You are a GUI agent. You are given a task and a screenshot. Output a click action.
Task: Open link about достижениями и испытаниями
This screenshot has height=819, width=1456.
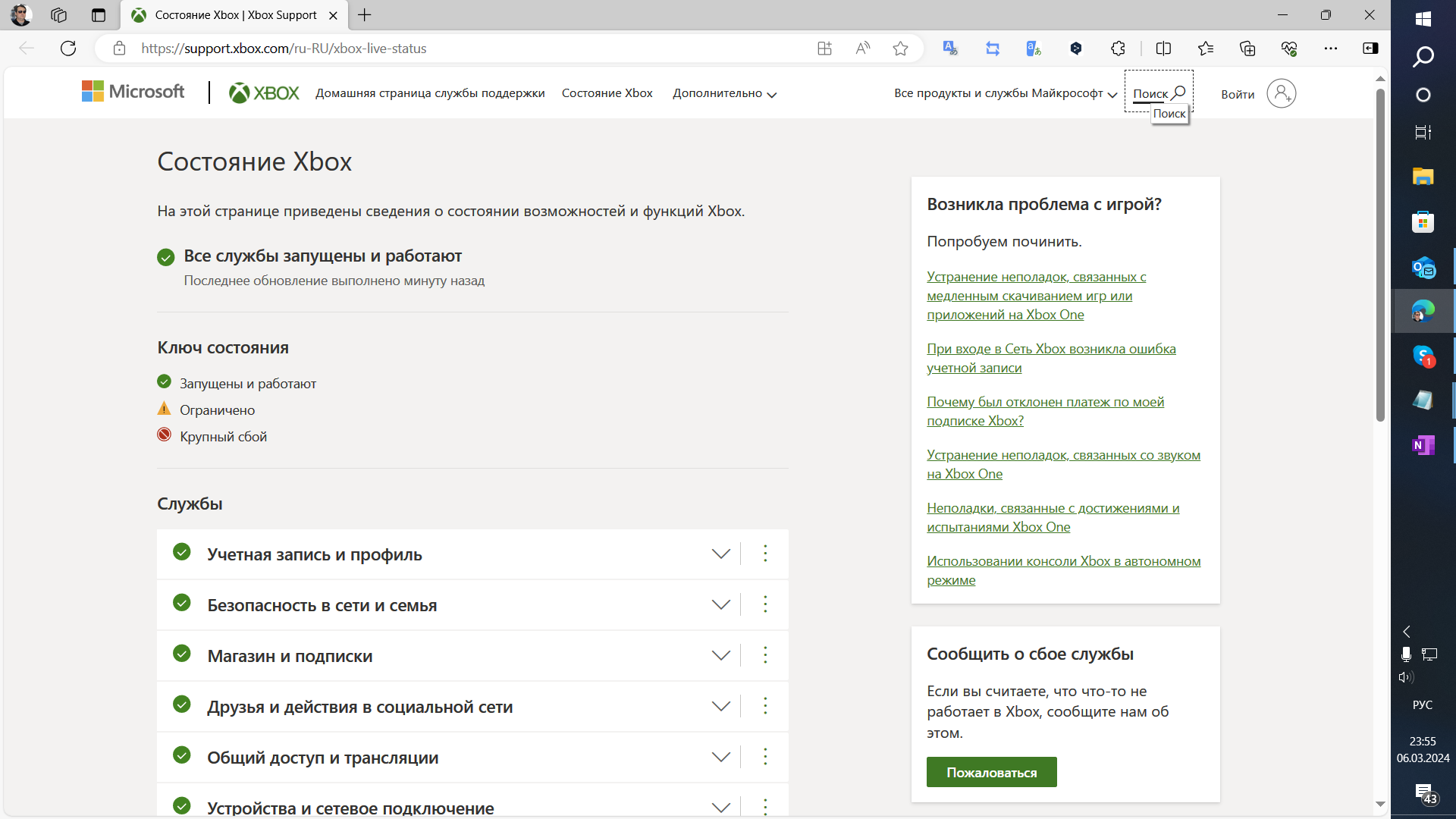[1053, 517]
